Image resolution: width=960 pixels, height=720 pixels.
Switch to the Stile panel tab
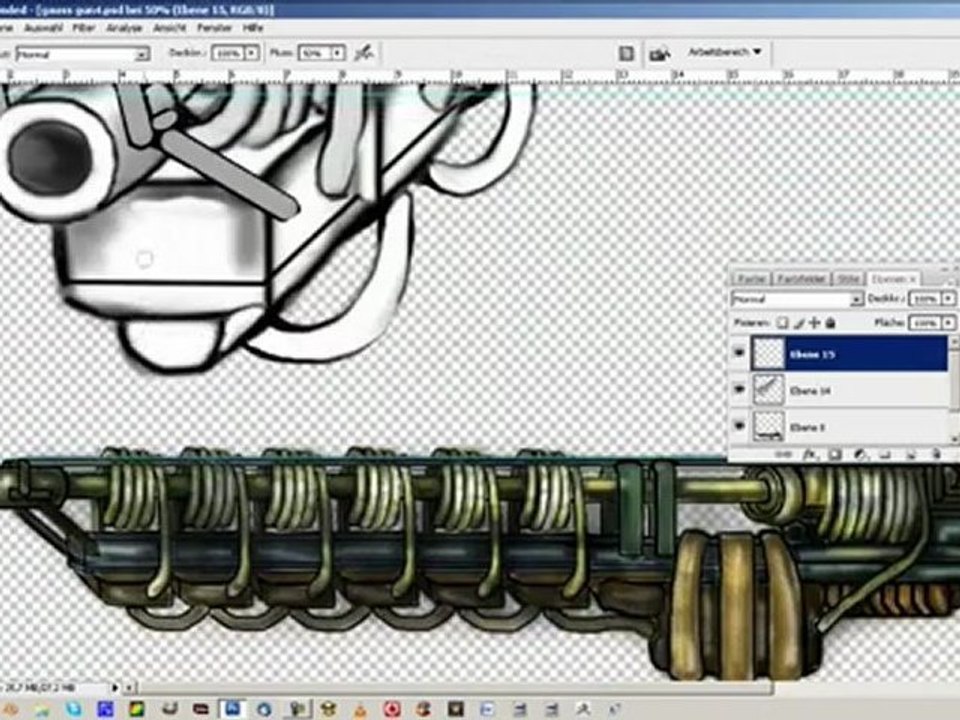(x=848, y=279)
